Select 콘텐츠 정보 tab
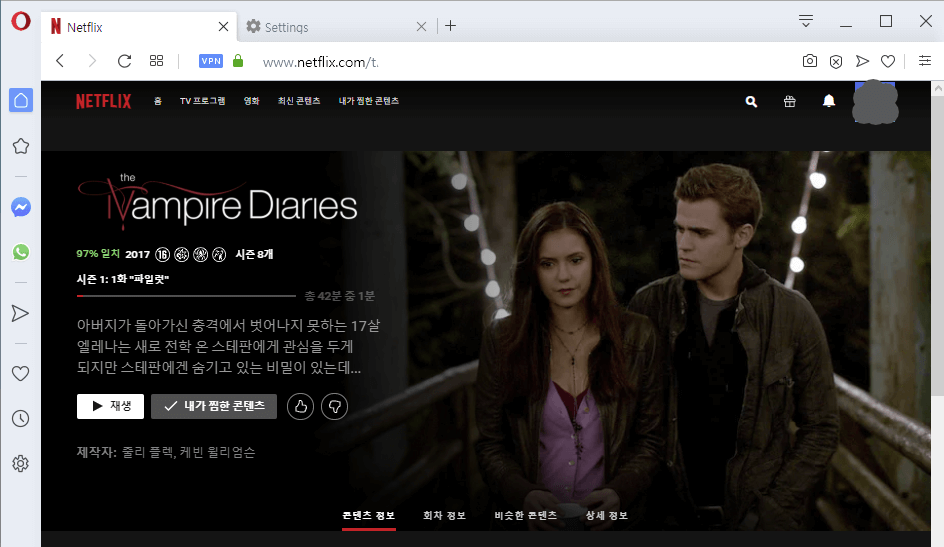944x547 pixels. coord(368,516)
